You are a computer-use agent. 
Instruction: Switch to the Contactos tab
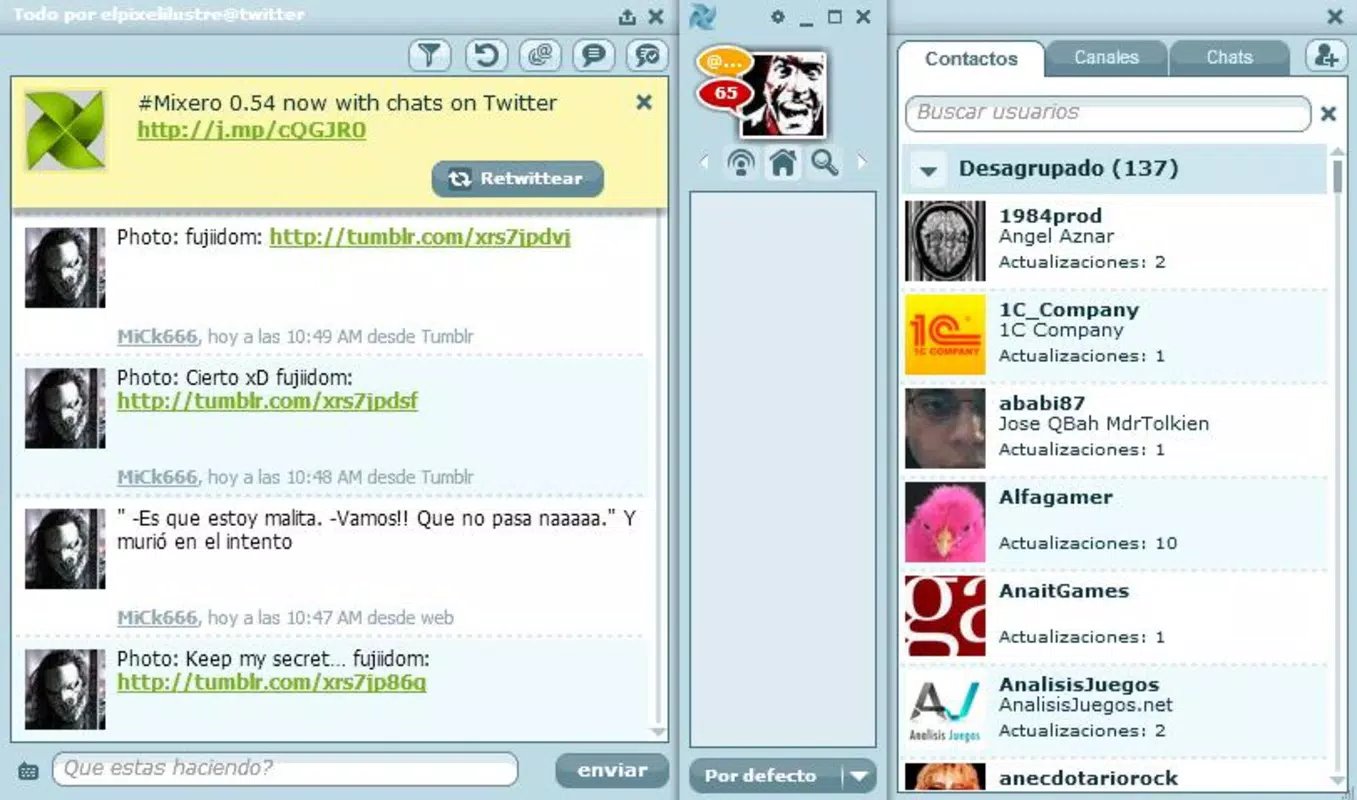coord(971,58)
